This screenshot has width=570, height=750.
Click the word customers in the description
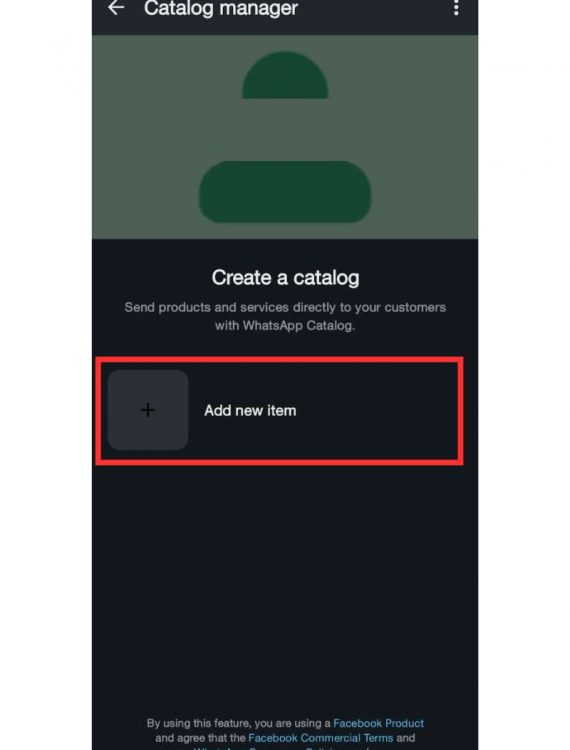pyautogui.click(x=415, y=307)
